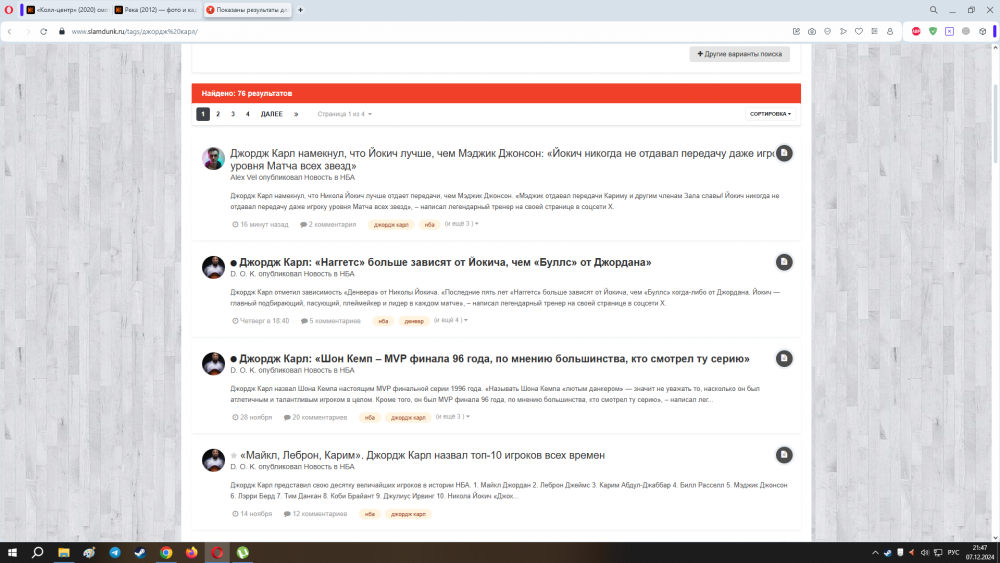Expand (и ещё 3) tags under Шон Кемп article
This screenshot has height=563, width=1000.
[x=452, y=416]
